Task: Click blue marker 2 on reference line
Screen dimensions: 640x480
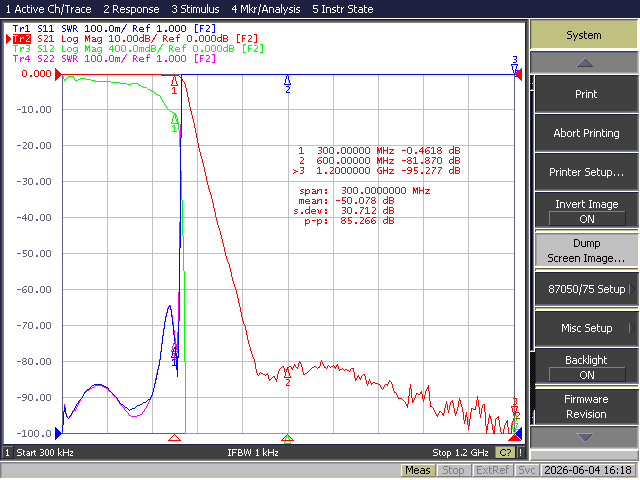Action: pos(288,84)
